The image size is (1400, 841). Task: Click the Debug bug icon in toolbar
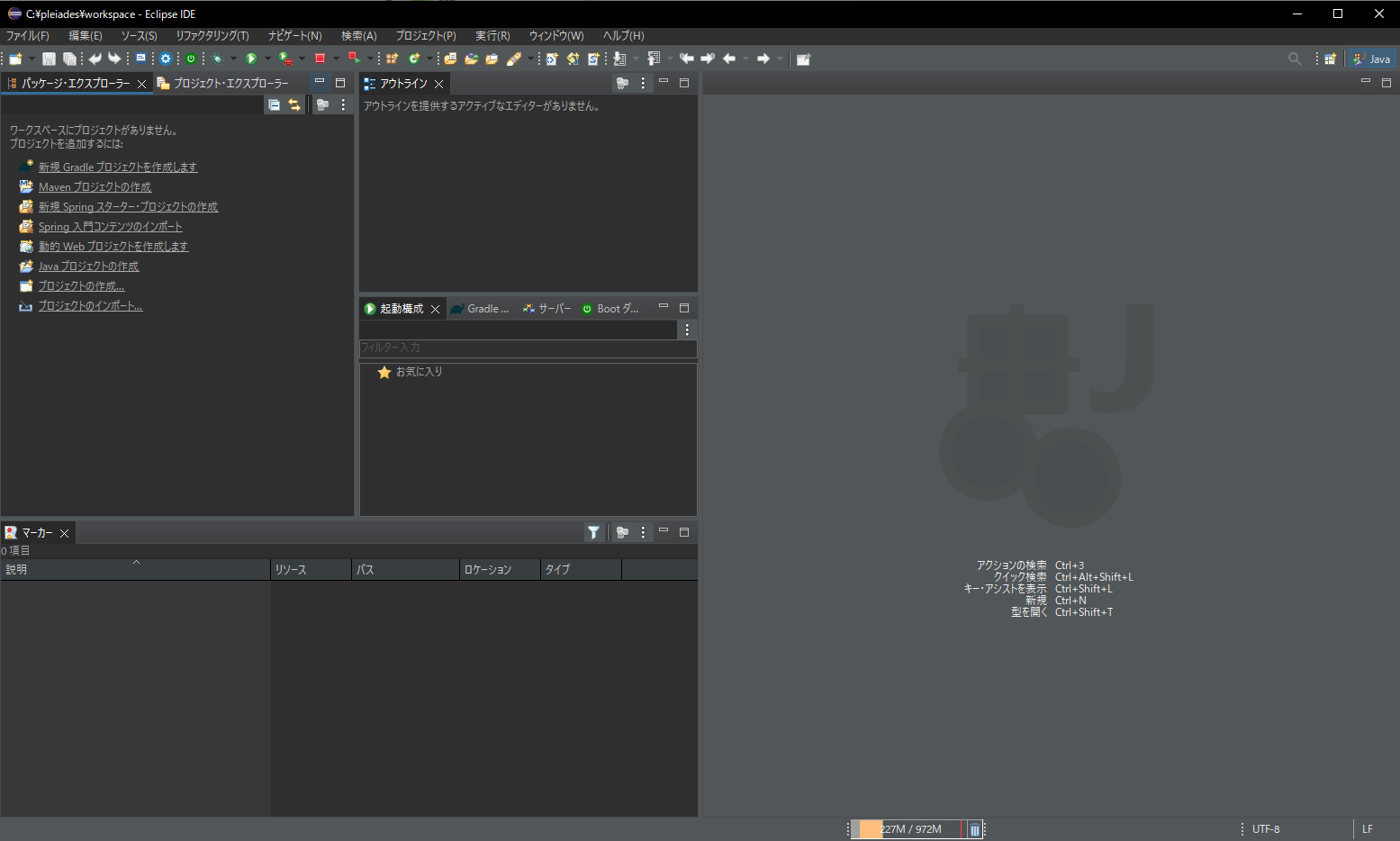[217, 59]
